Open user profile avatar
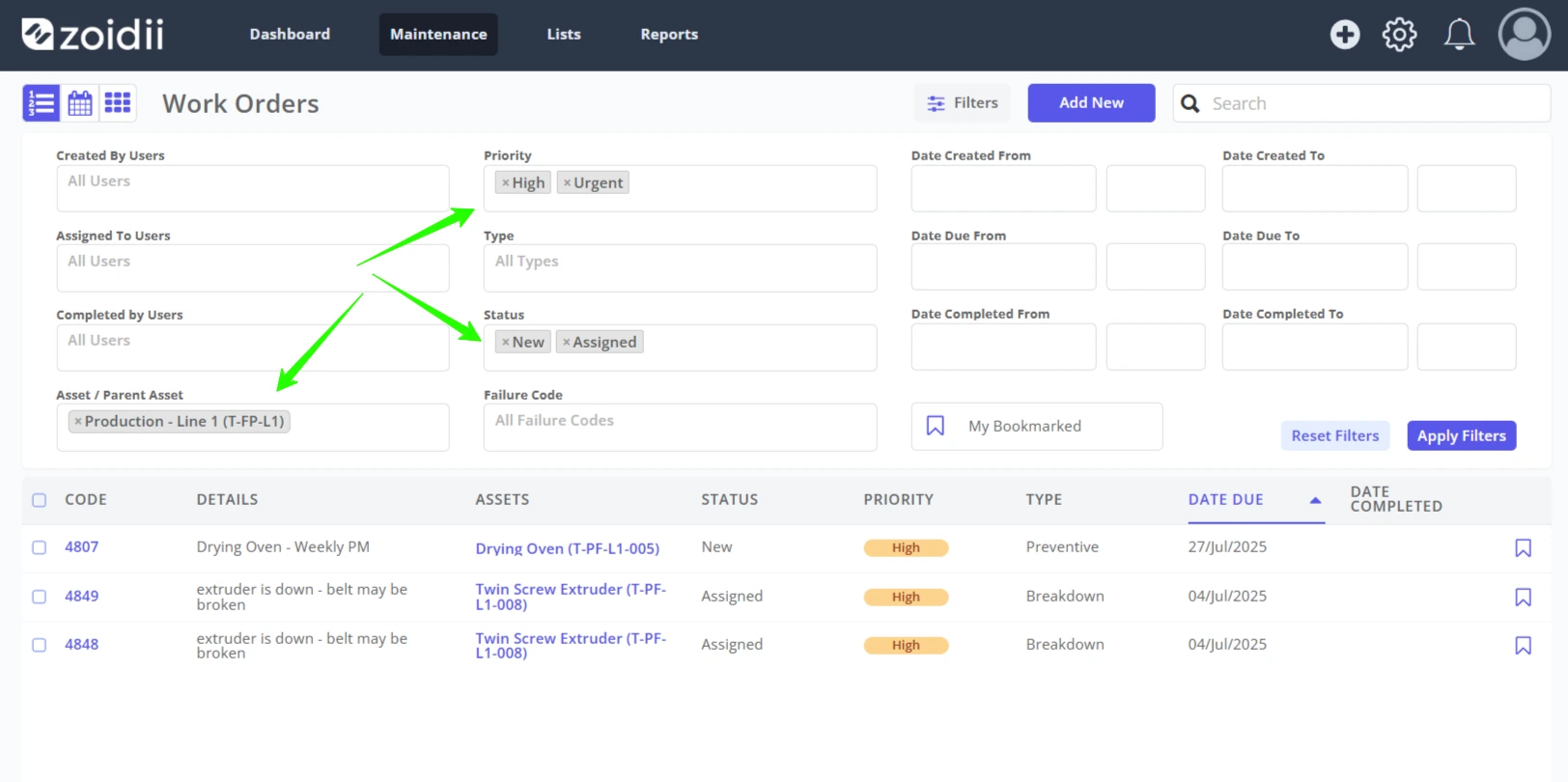1568x782 pixels. pyautogui.click(x=1524, y=35)
